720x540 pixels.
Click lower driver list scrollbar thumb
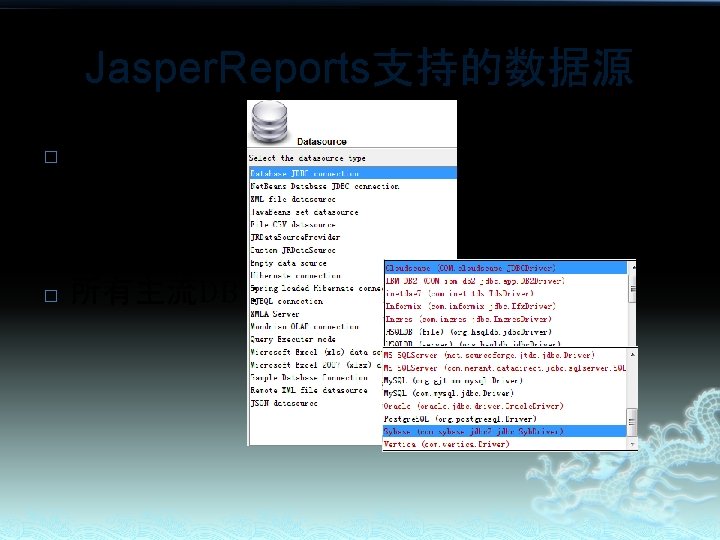click(x=632, y=422)
